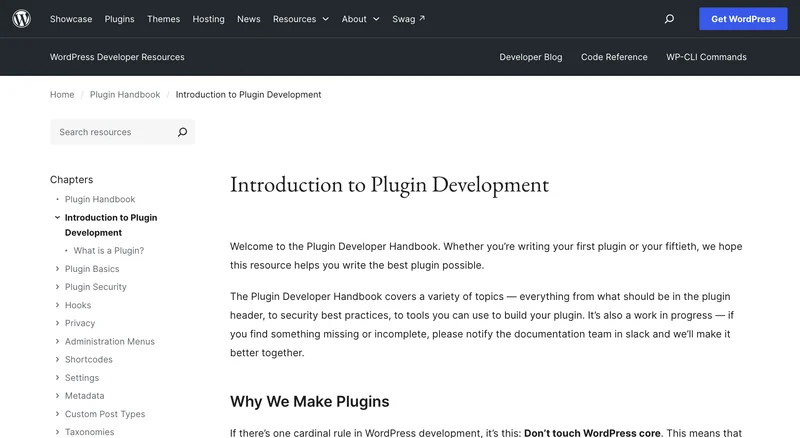Expand the Plugin Basics chapter chevron
The width and height of the screenshot is (800, 438).
click(57, 269)
